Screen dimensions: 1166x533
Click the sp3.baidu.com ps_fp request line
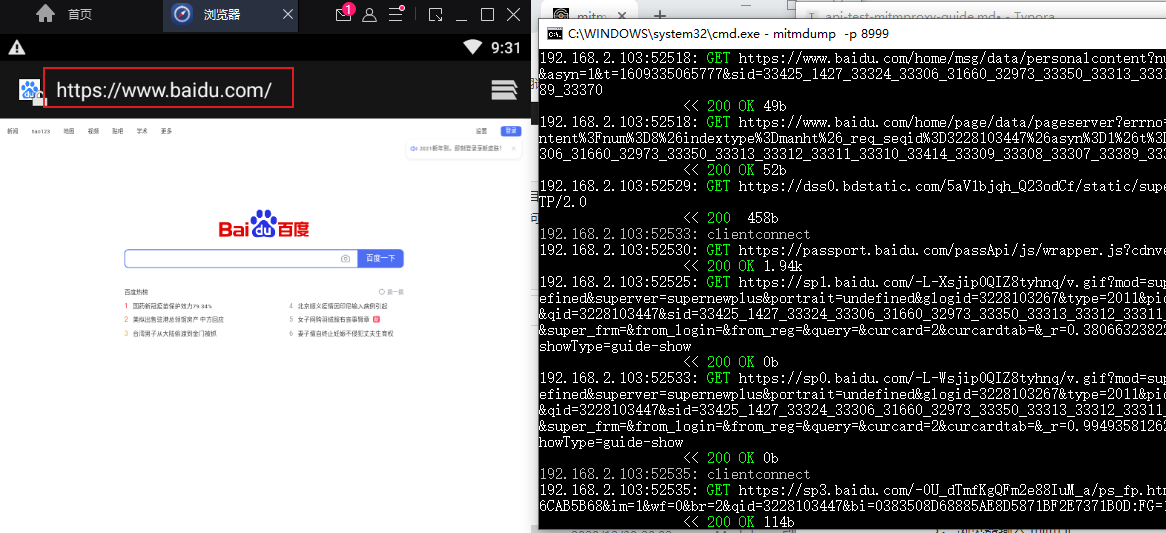(x=852, y=490)
